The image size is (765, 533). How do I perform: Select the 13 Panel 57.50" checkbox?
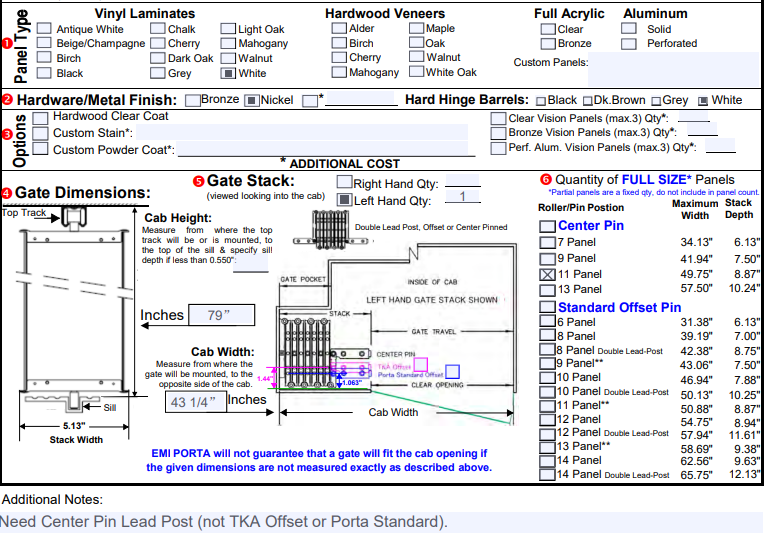[547, 290]
